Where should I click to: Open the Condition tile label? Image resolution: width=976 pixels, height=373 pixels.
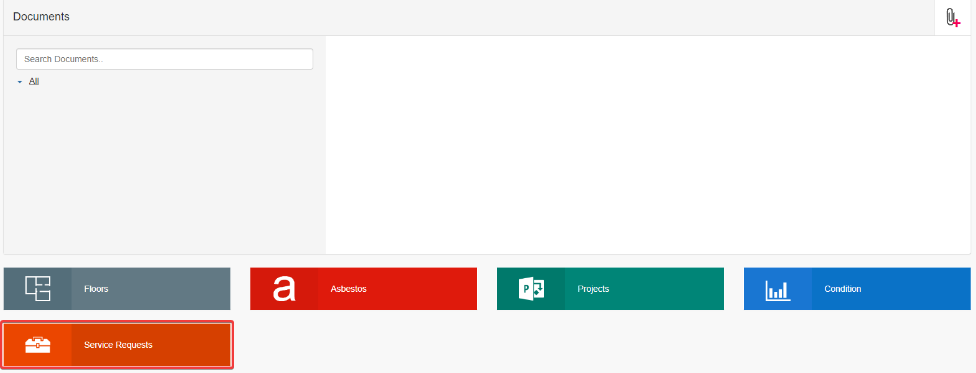(x=843, y=289)
